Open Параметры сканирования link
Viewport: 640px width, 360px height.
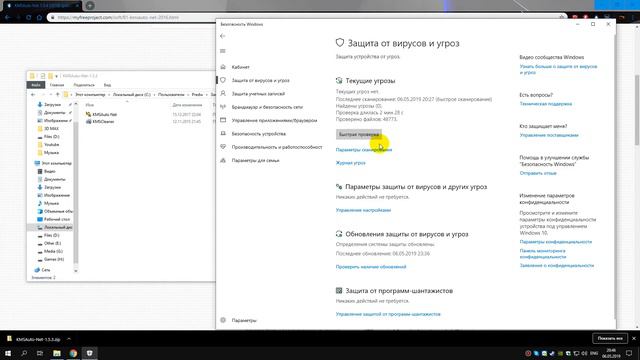pos(364,150)
